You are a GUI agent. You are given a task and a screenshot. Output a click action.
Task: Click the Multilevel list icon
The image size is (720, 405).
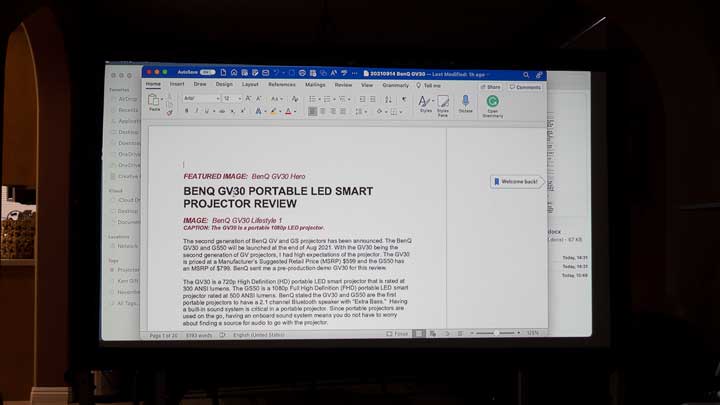point(342,99)
